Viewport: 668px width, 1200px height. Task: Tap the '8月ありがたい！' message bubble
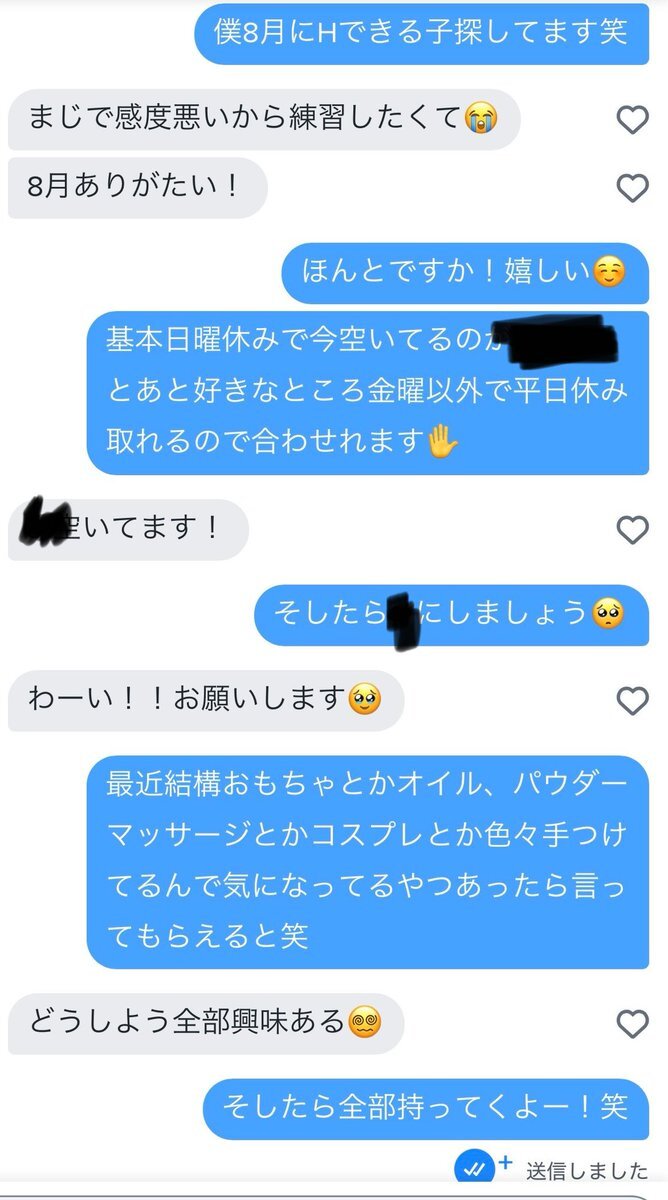click(138, 188)
